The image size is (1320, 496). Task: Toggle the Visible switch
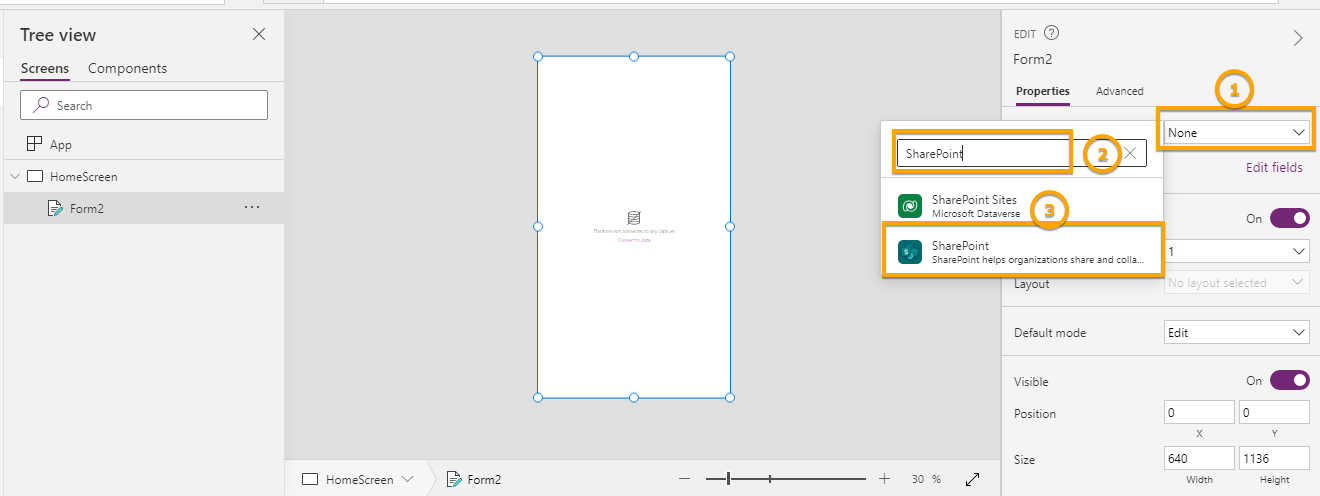(x=1289, y=381)
